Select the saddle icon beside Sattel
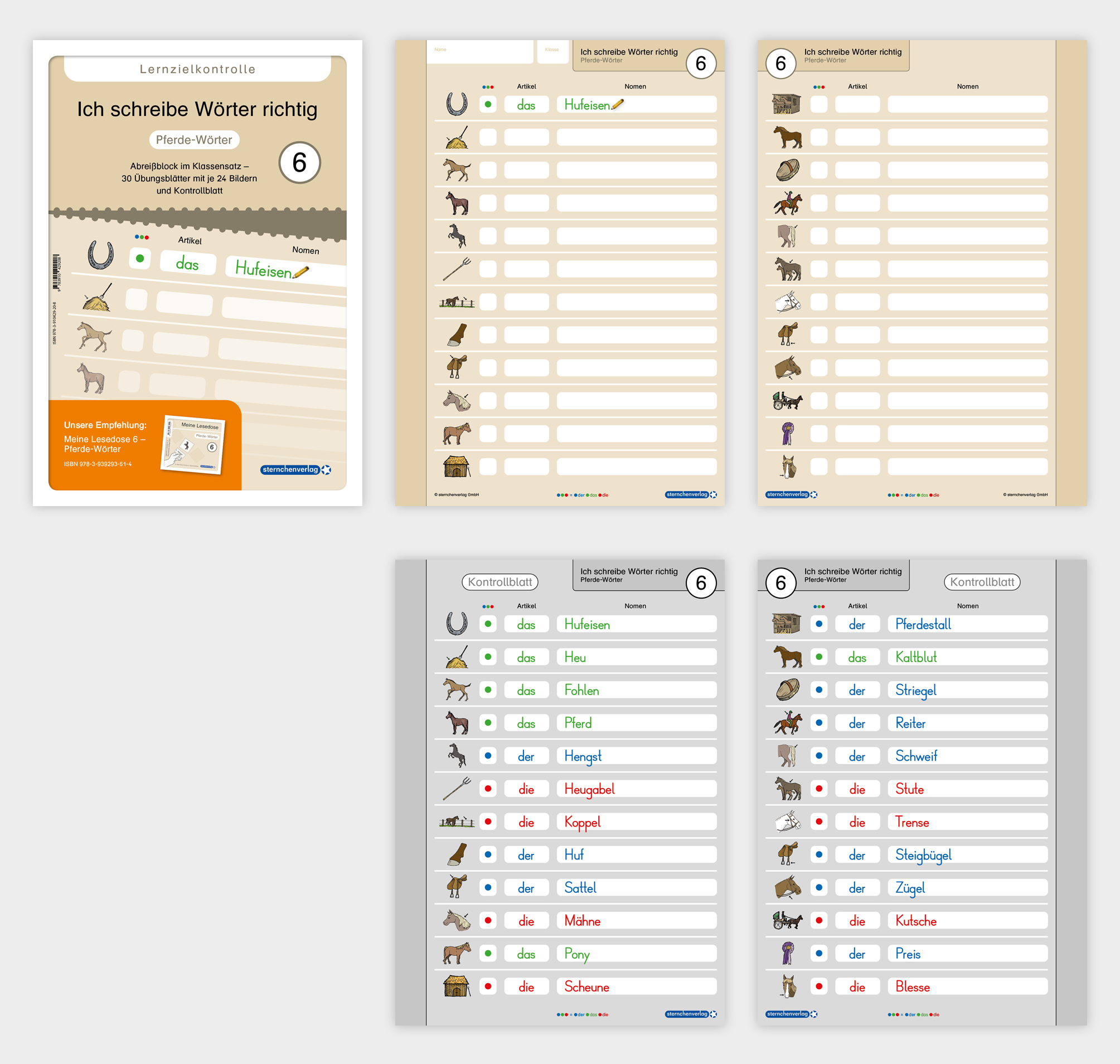This screenshot has height=1064, width=1120. [457, 887]
